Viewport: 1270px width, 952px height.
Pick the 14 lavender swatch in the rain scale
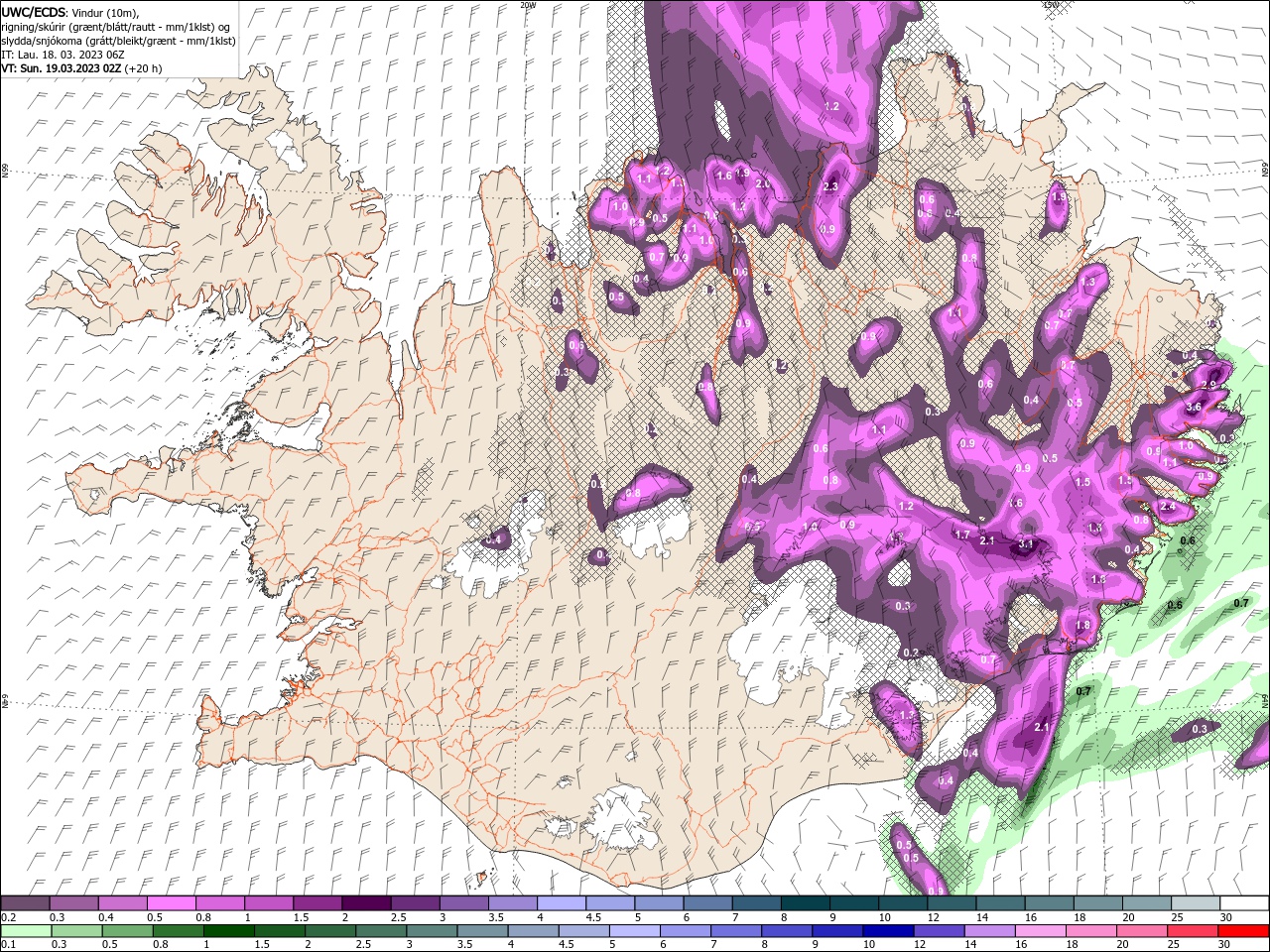click(x=989, y=931)
